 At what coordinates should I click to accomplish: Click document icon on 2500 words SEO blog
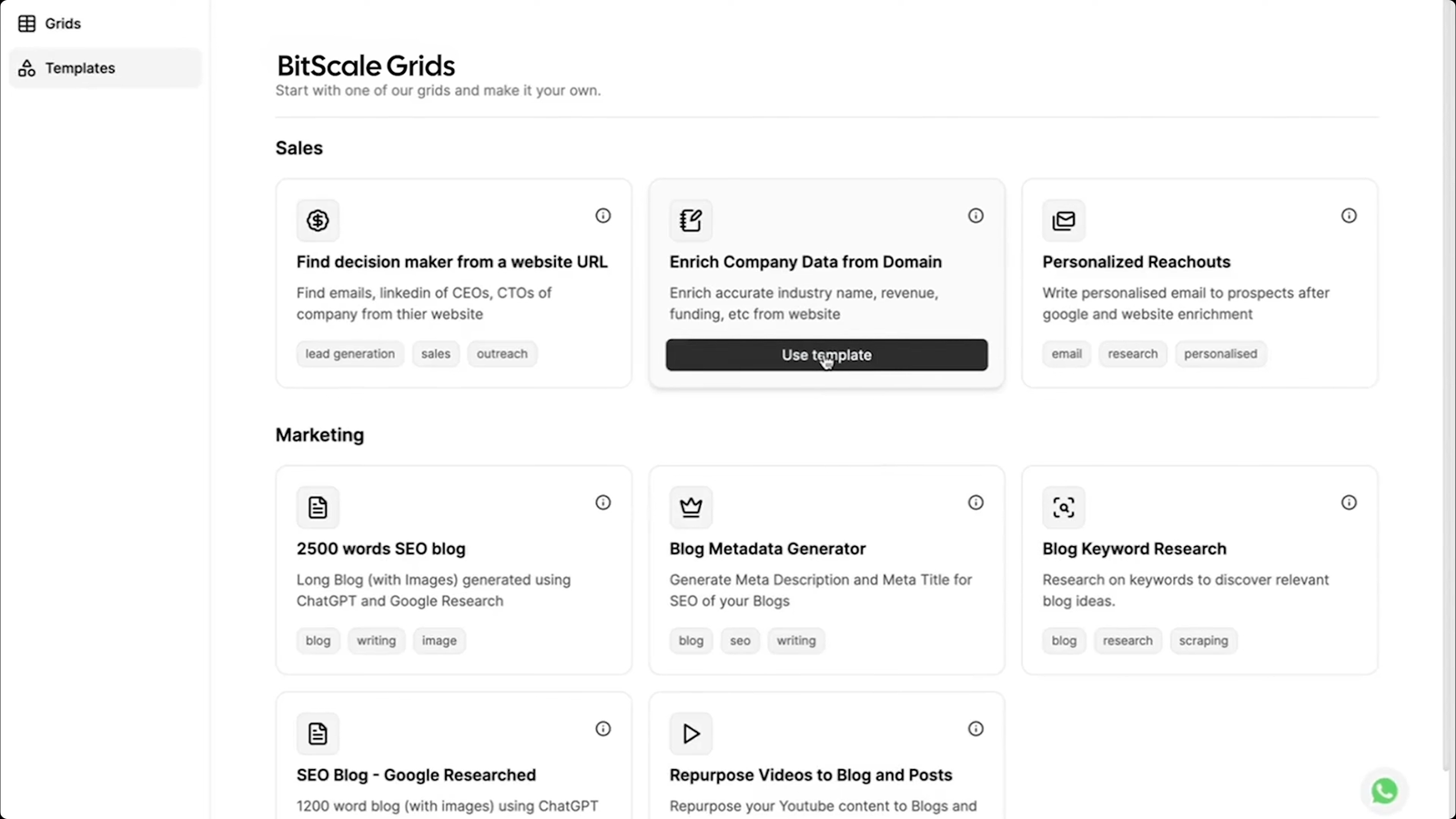coord(318,507)
